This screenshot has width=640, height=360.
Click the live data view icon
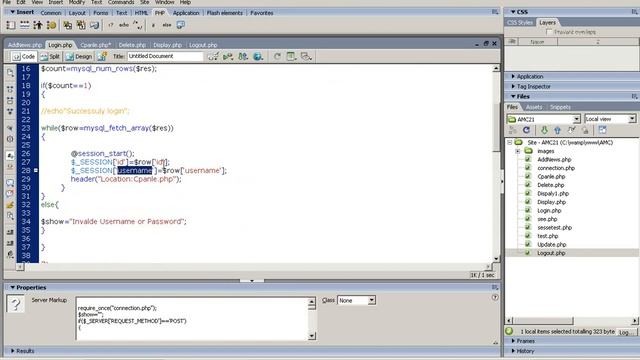pos(102,56)
